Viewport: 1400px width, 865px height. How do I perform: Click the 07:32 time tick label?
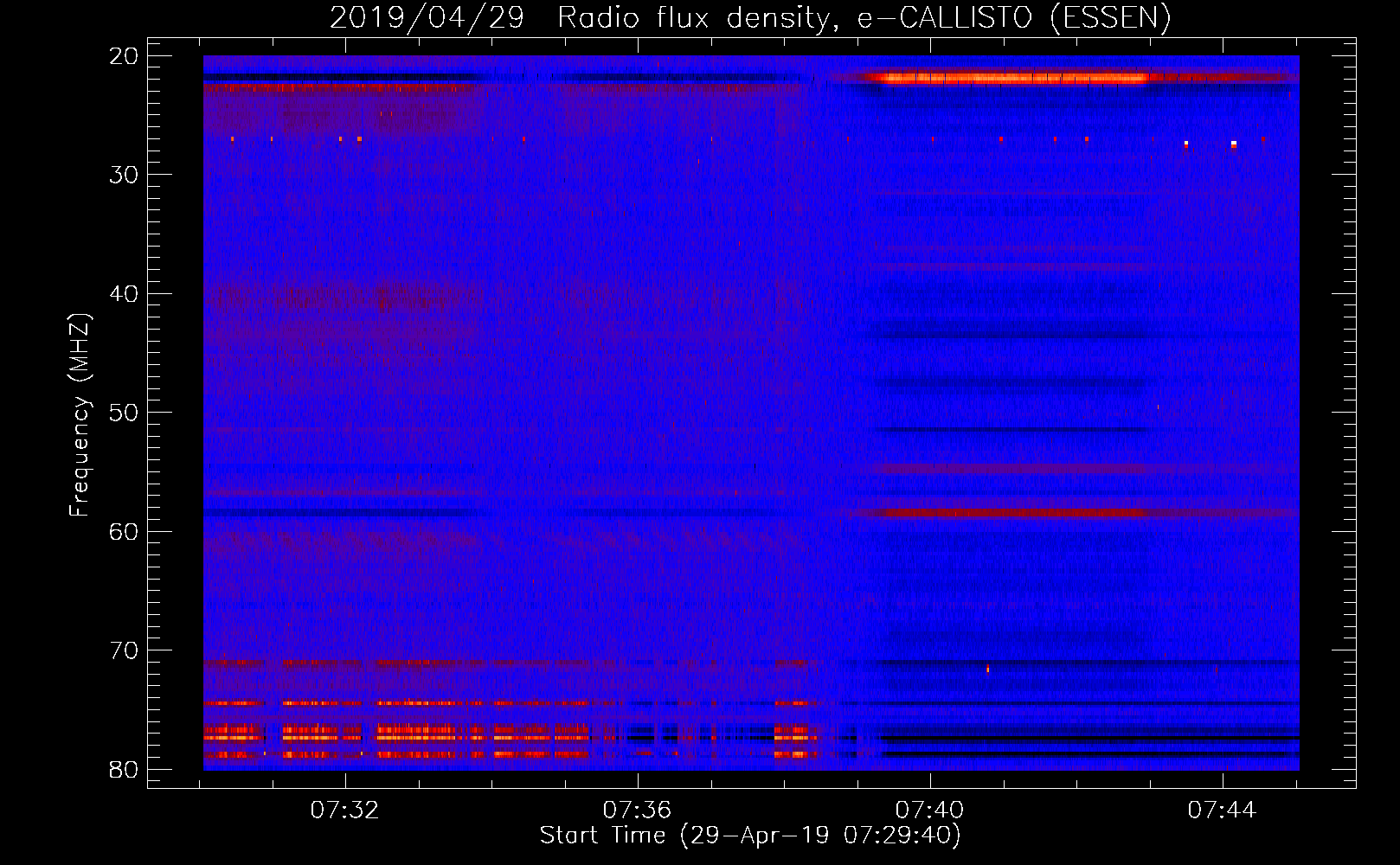(x=344, y=811)
